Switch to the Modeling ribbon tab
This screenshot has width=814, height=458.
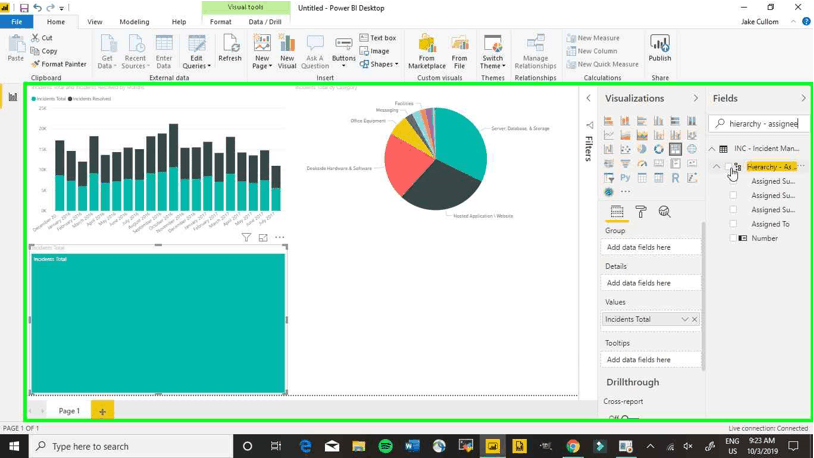click(134, 22)
